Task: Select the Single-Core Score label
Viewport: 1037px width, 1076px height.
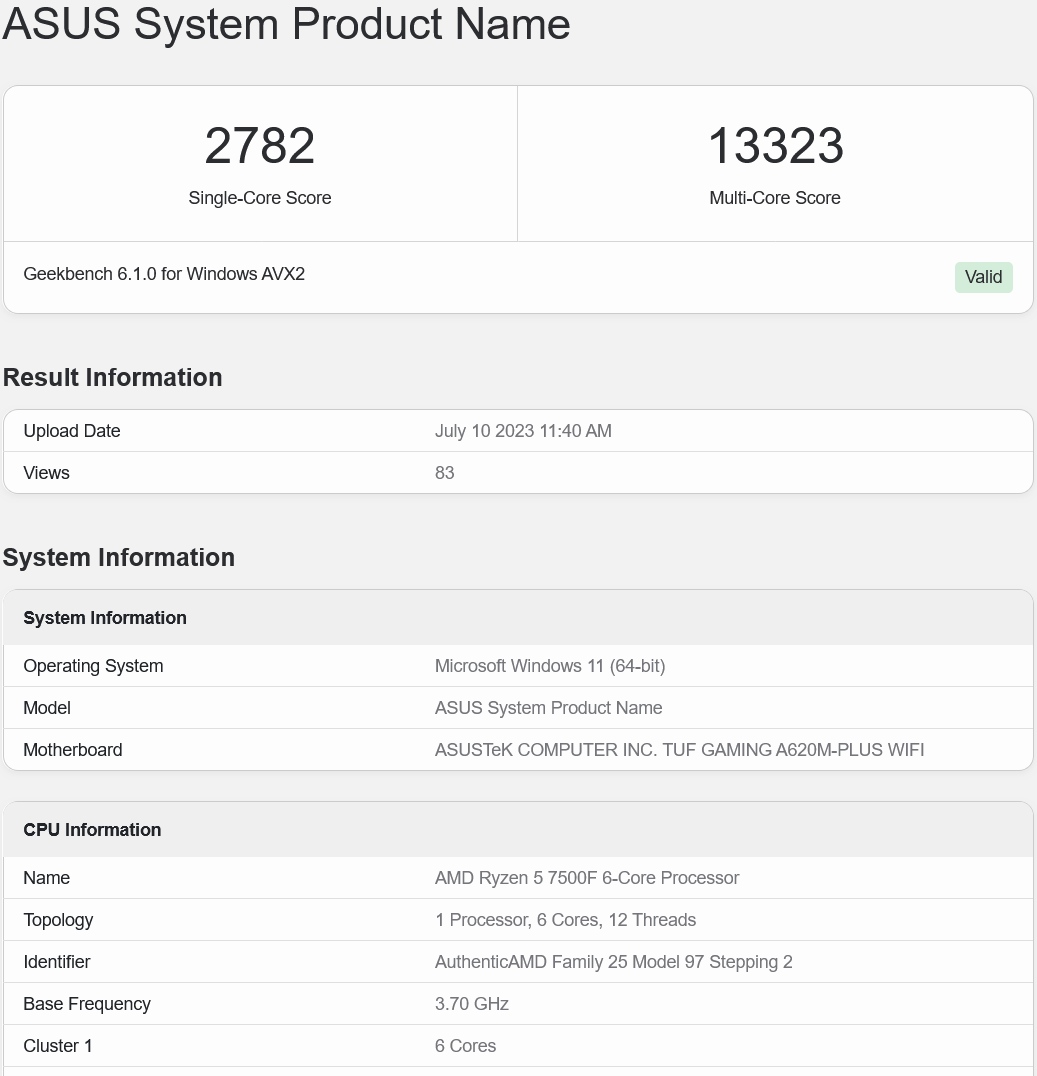Action: 260,198
